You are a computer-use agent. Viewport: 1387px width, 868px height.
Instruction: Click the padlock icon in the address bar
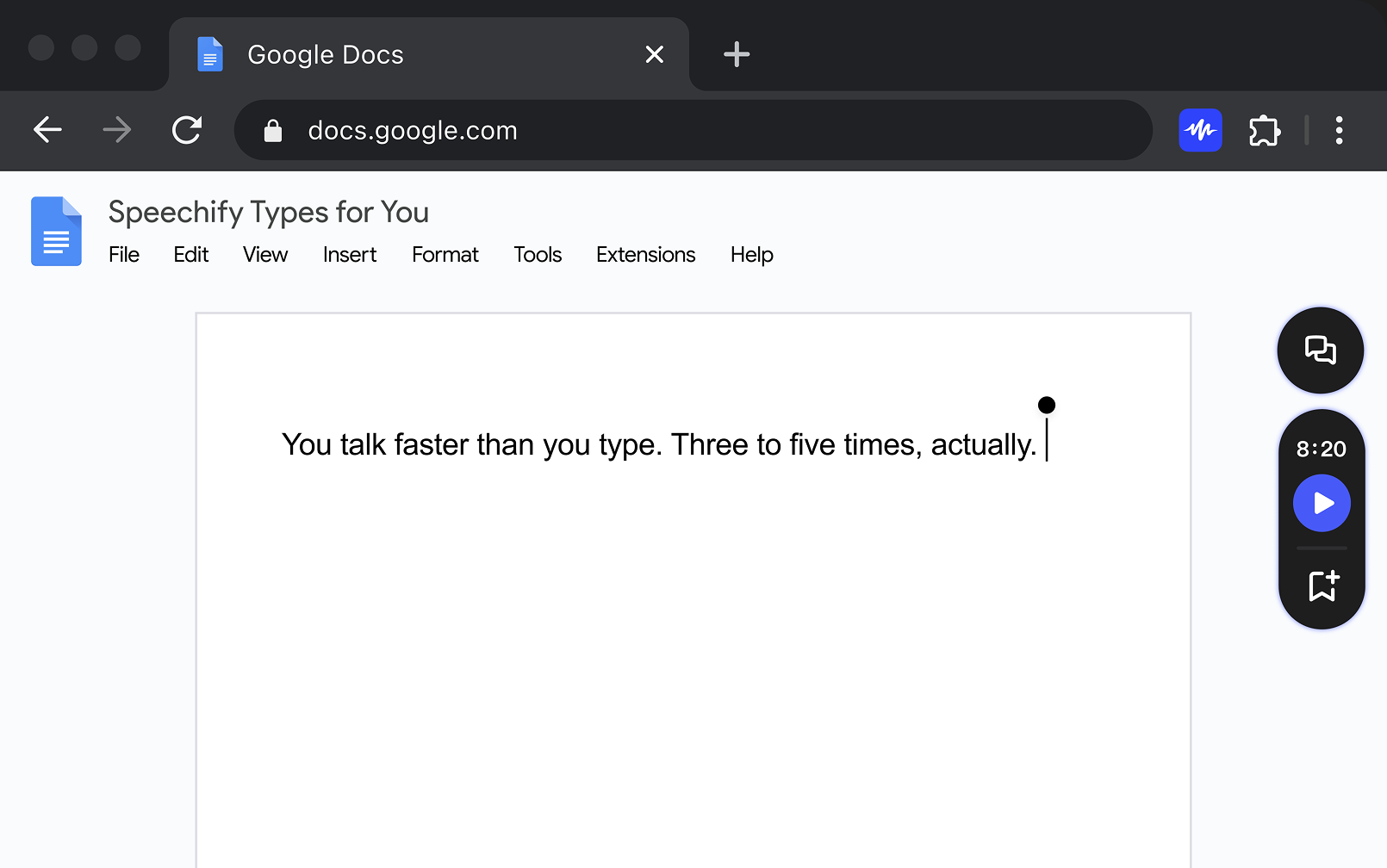pos(273,130)
